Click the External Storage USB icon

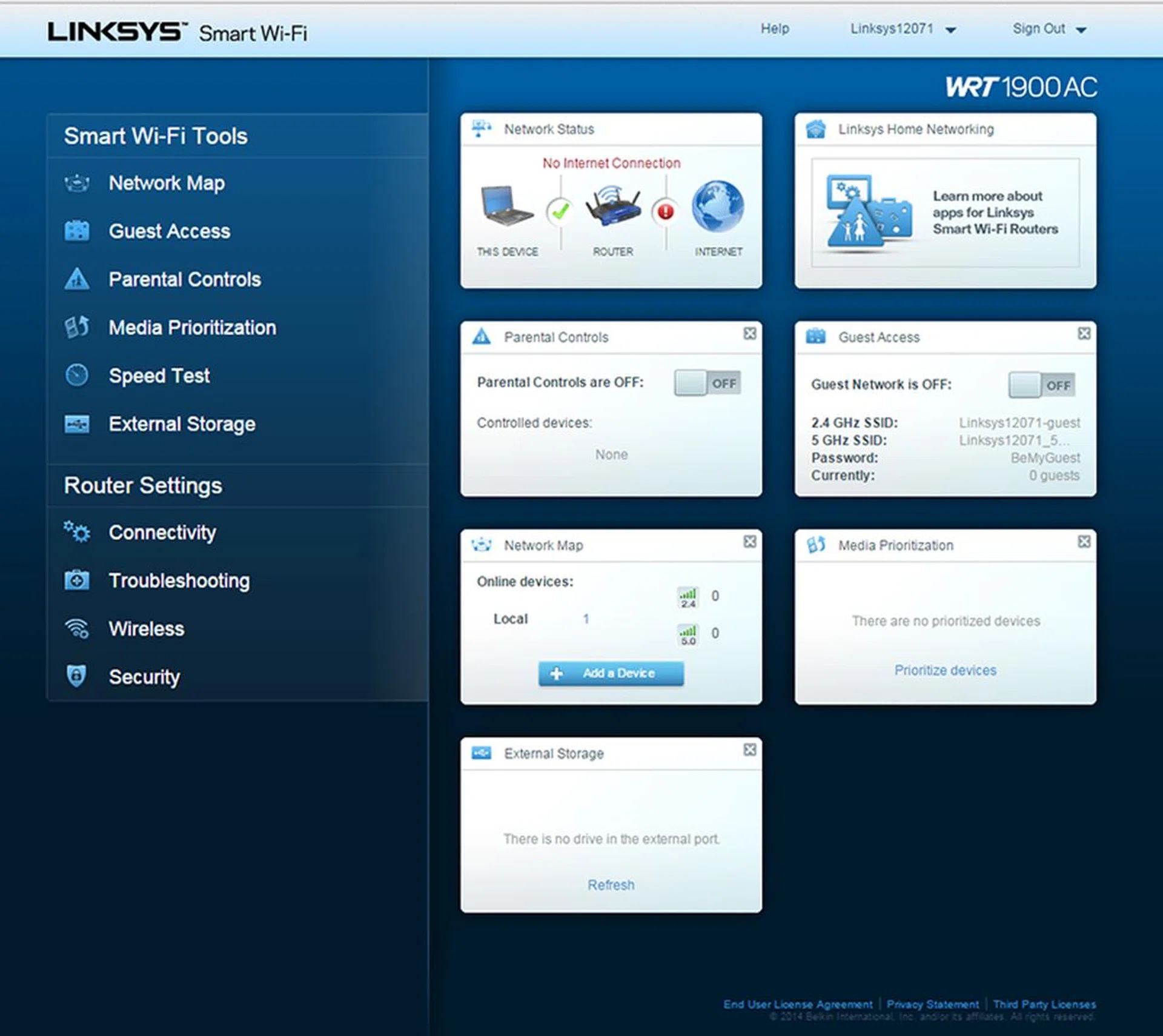click(x=77, y=423)
